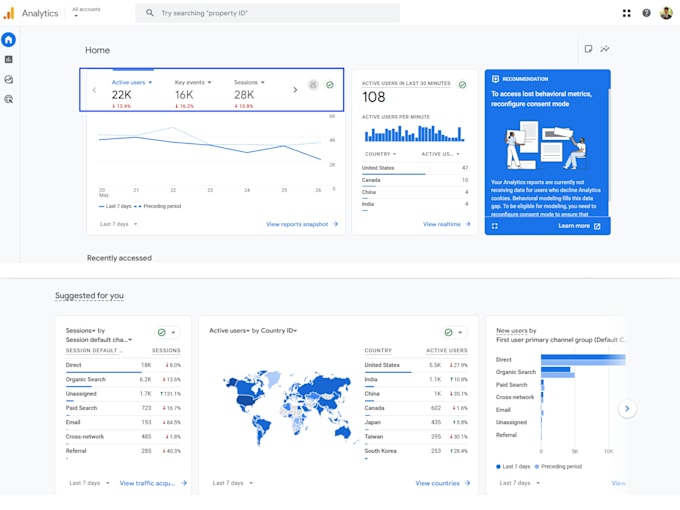
Task: Show next metrics with right chevron
Action: click(x=295, y=90)
